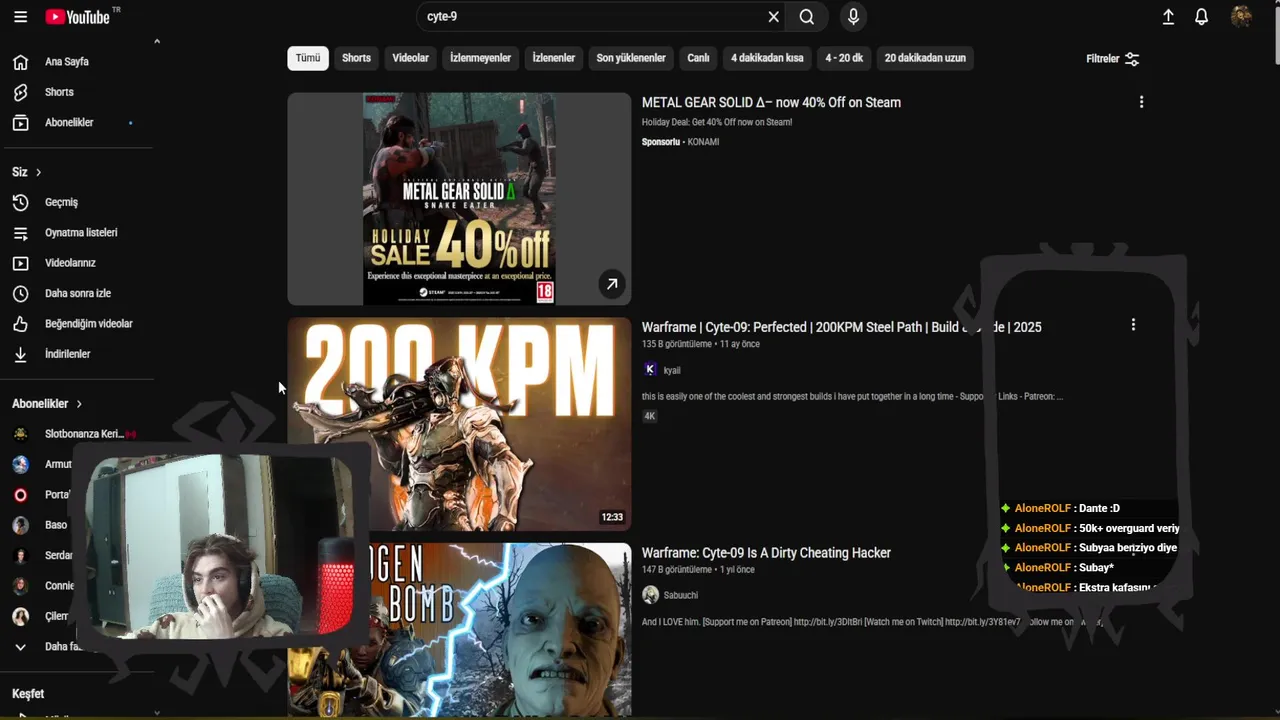This screenshot has width=1280, height=720.
Task: Select the Tümü filter chip
Action: point(308,58)
